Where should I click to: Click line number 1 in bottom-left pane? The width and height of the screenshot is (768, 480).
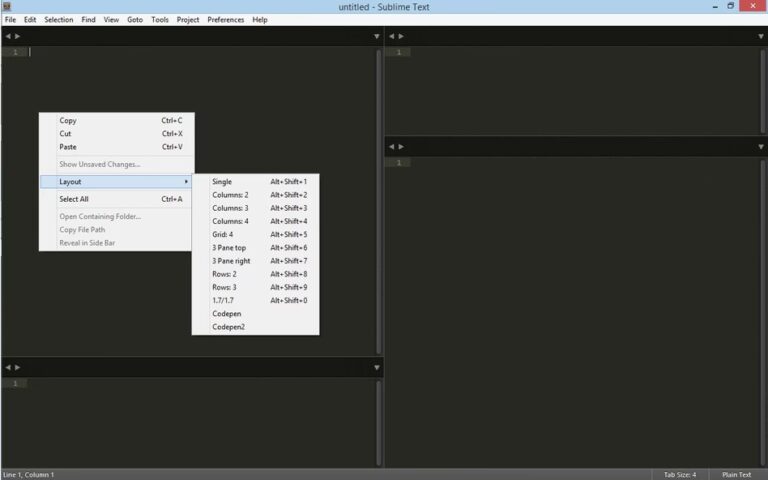(x=15, y=384)
